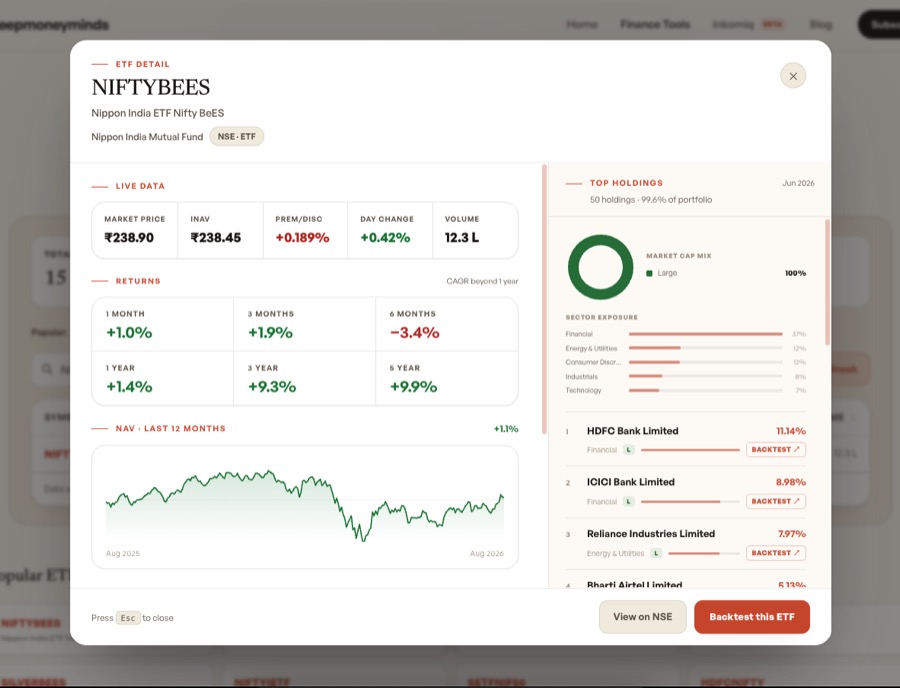Click the HDFC Bank 11.14% weight
The image size is (900, 688).
click(x=791, y=431)
